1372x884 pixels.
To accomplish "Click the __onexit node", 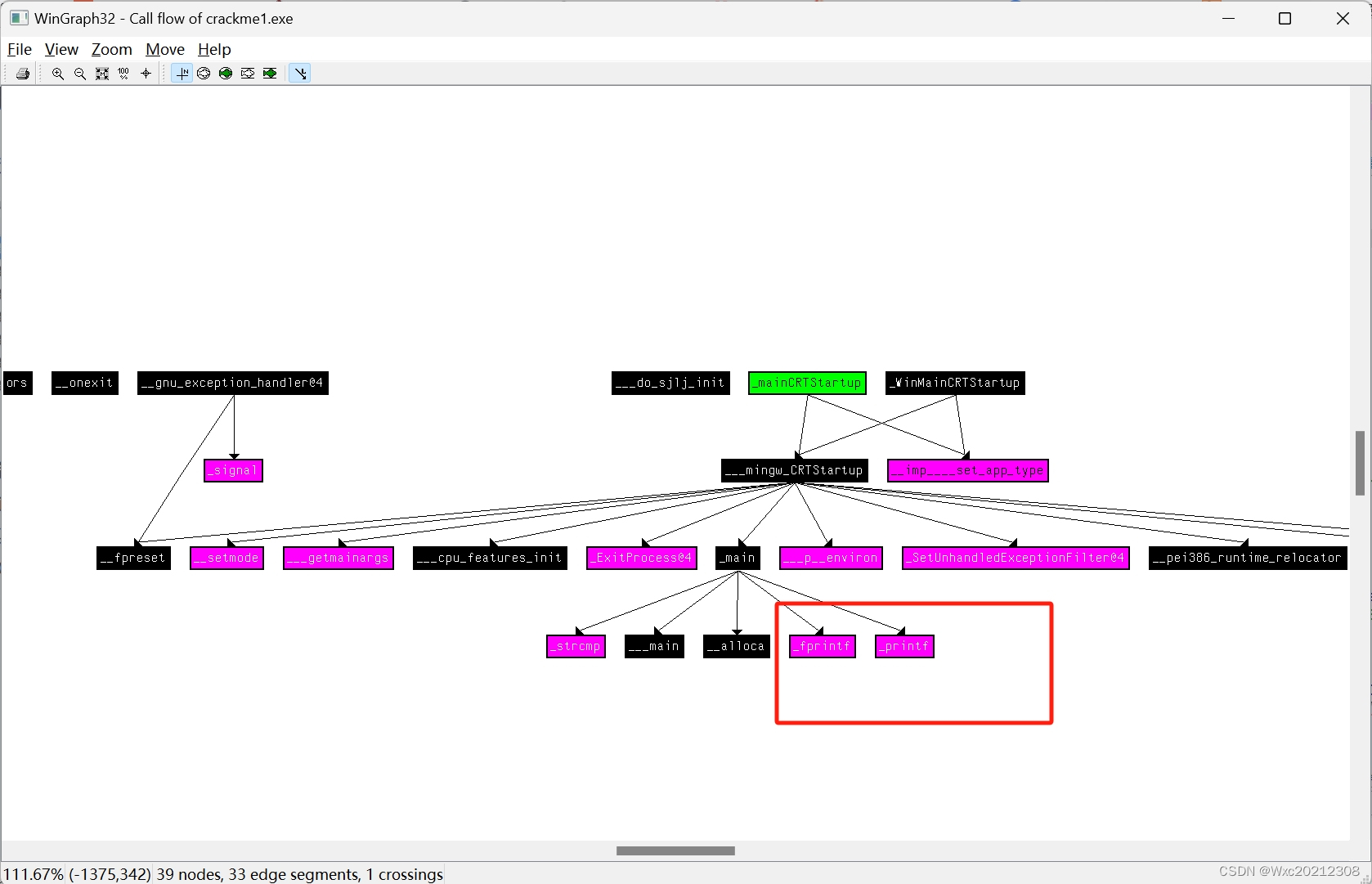I will tap(85, 383).
